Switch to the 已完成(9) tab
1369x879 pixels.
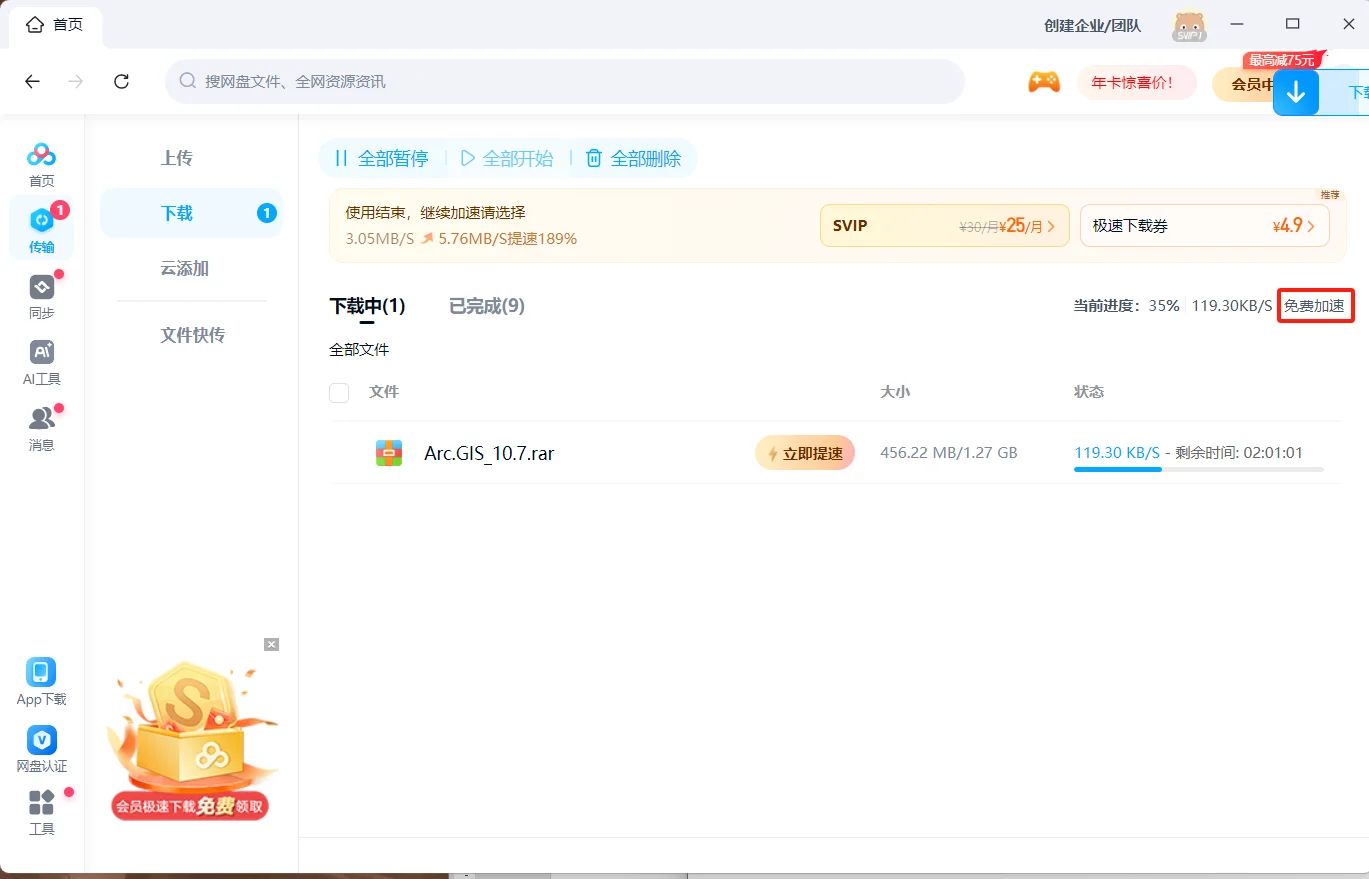(486, 306)
